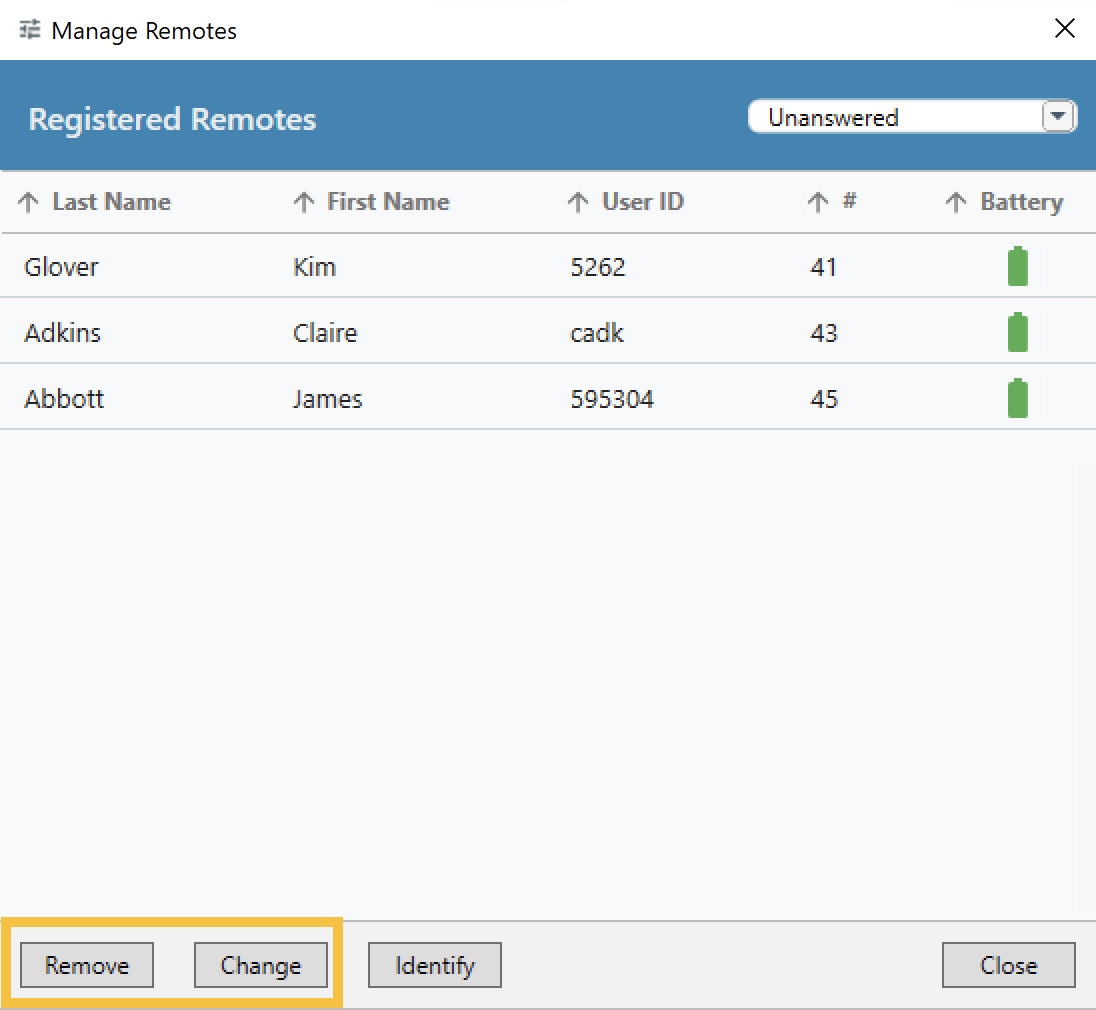Click the sort arrow beside Last Name
Viewport: 1096px width, 1010px height.
[29, 203]
